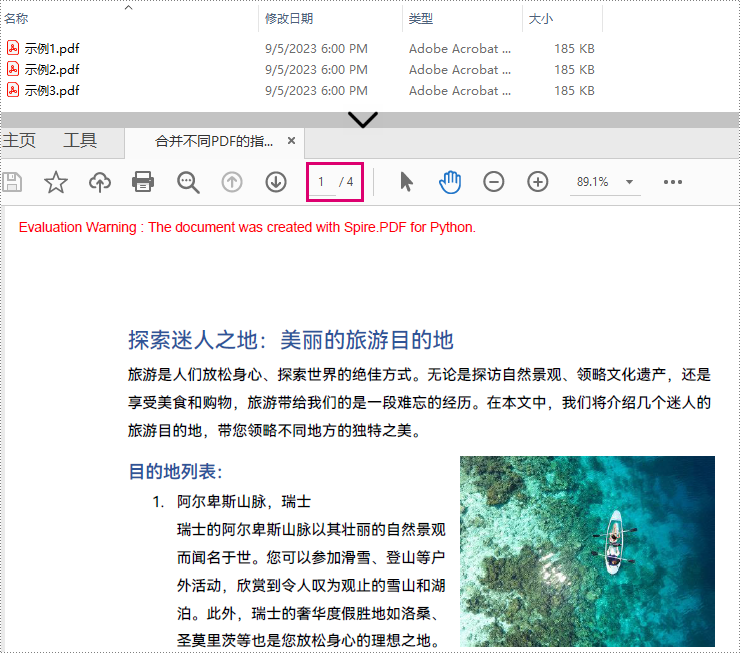740x653 pixels.
Task: Zoom out with the minus icon
Action: [494, 182]
